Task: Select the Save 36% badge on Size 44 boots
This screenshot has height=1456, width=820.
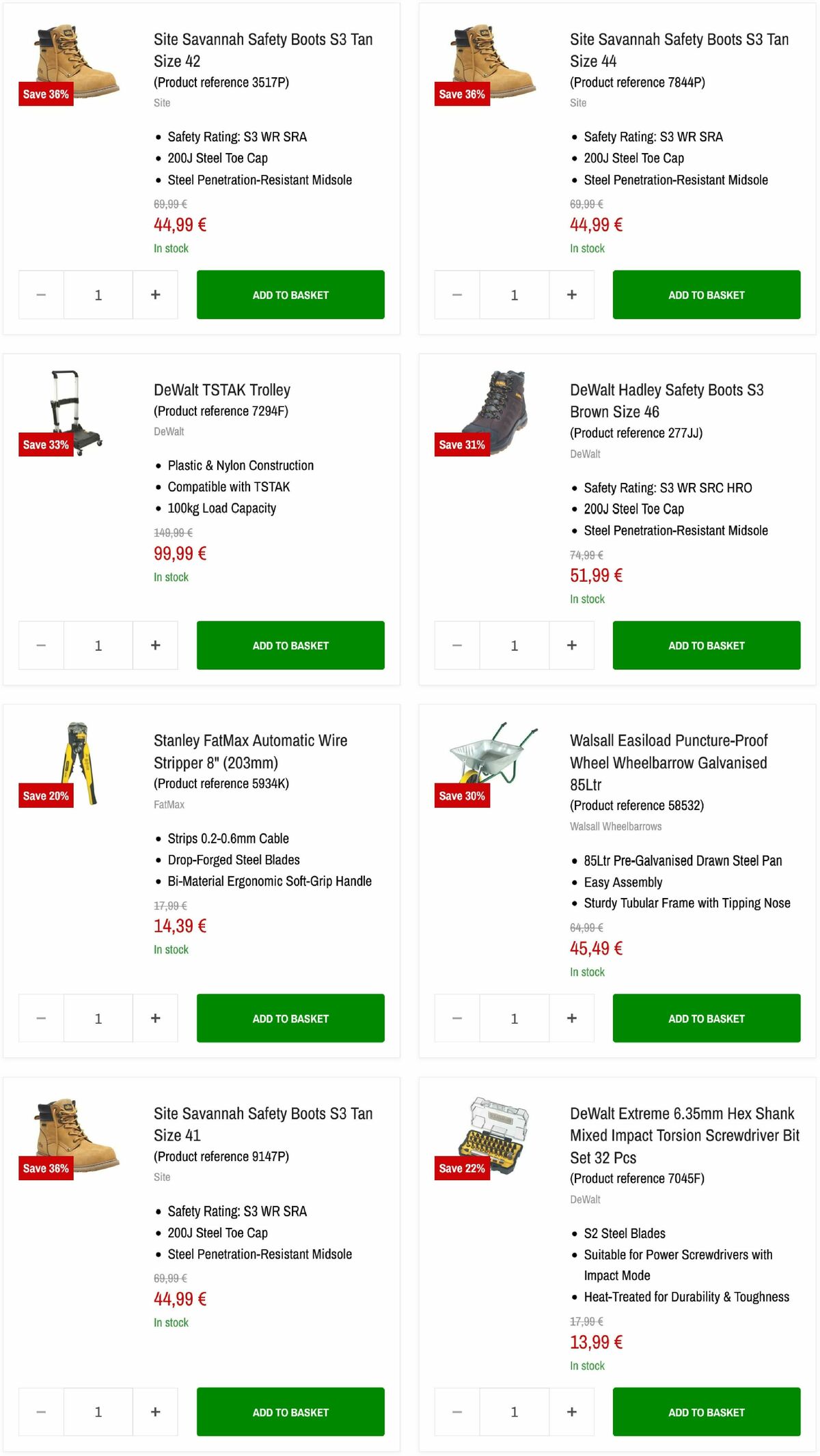Action: [x=462, y=94]
